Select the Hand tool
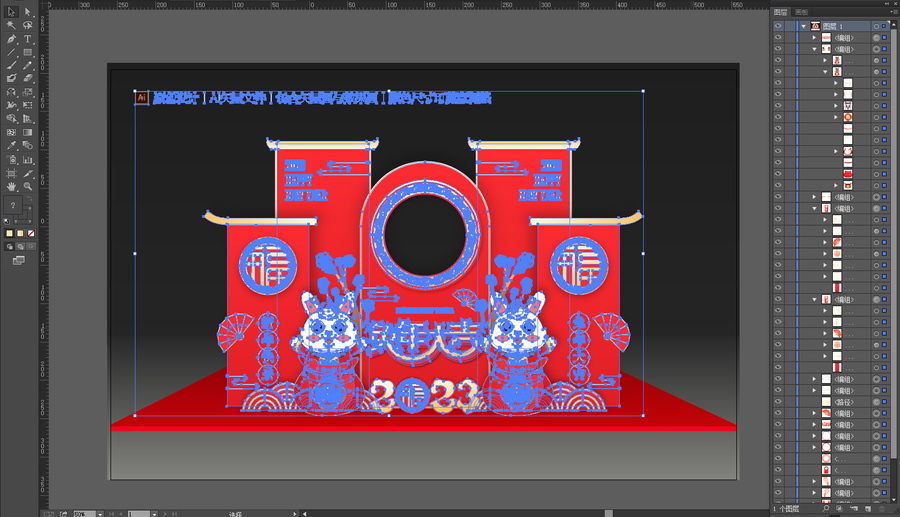Viewport: 900px width, 517px height. point(11,186)
